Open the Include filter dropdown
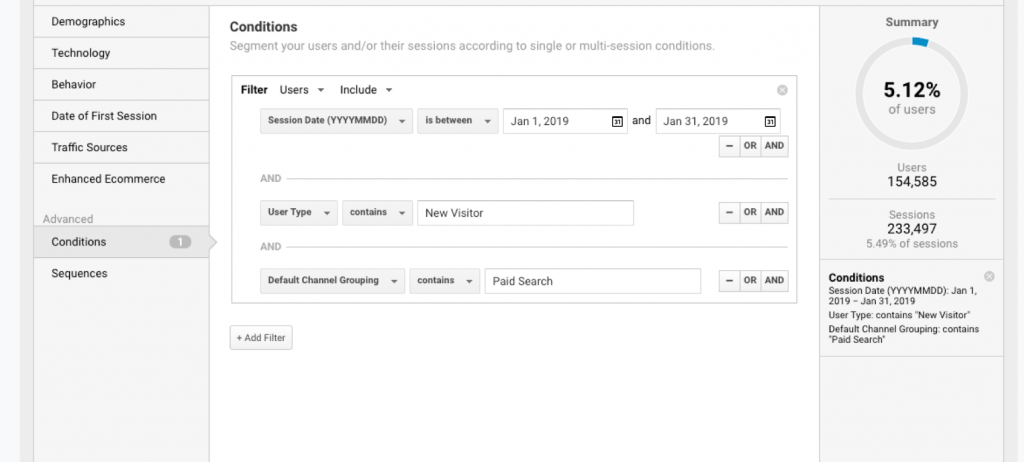The image size is (1024, 462). [366, 90]
